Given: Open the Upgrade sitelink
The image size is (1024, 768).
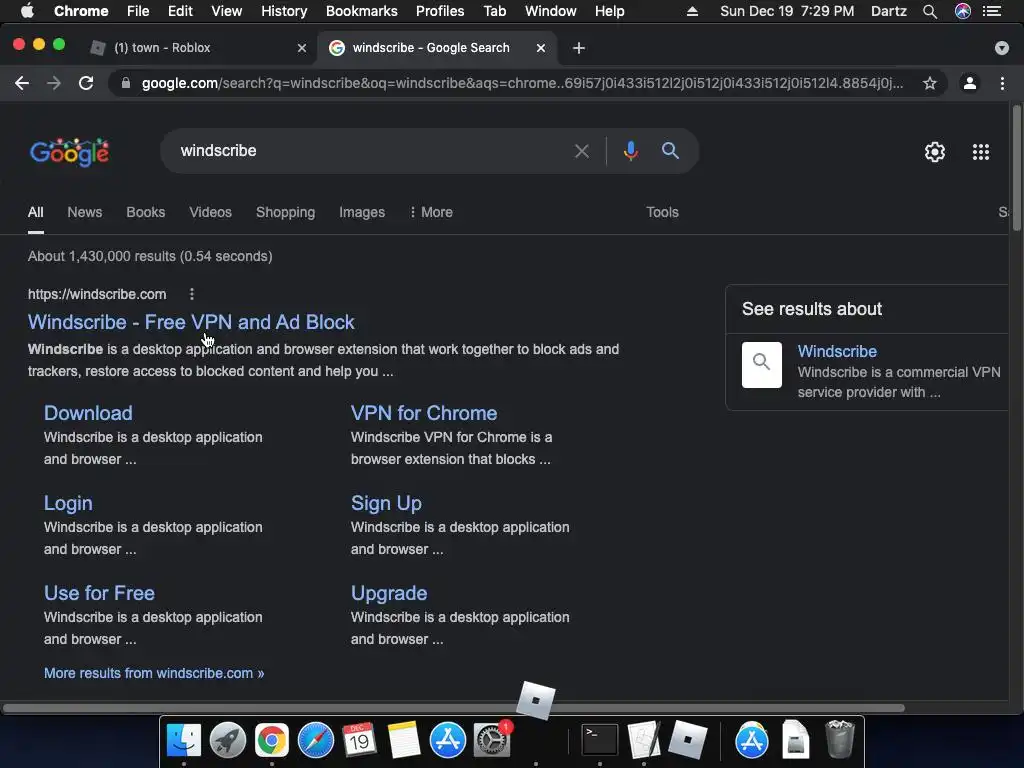Looking at the screenshot, I should (389, 593).
